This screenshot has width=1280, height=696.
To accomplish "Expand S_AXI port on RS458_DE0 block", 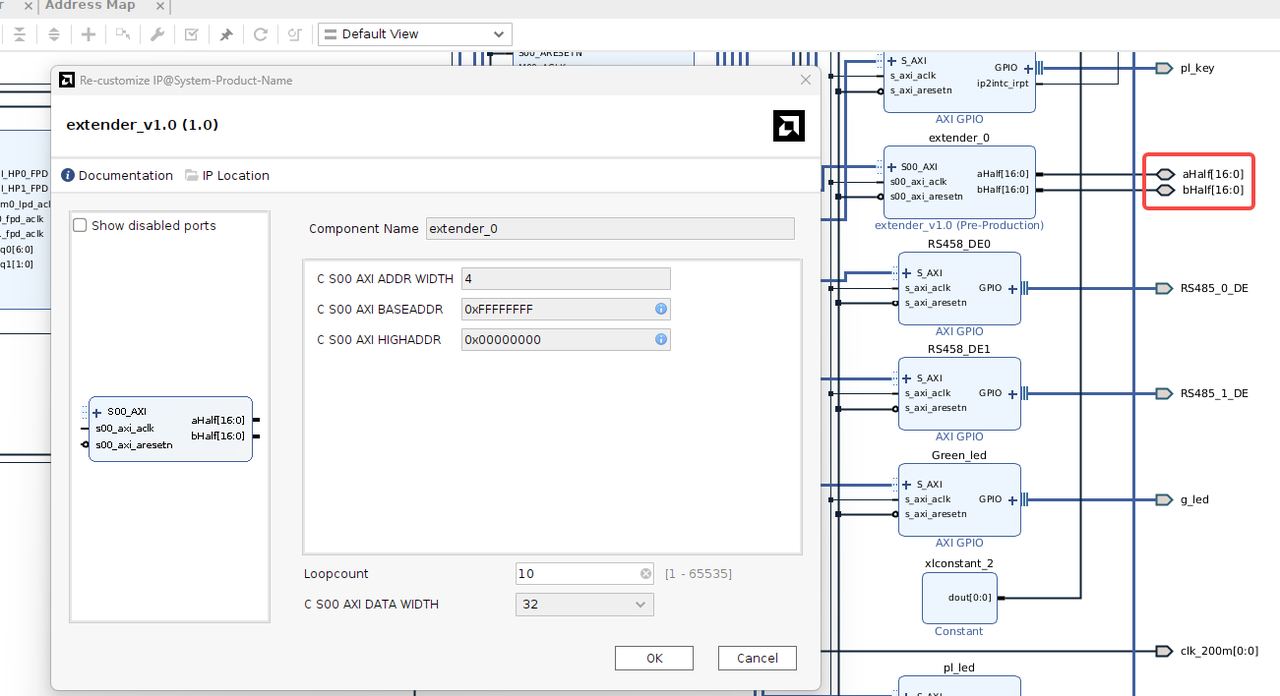I will (x=907, y=273).
